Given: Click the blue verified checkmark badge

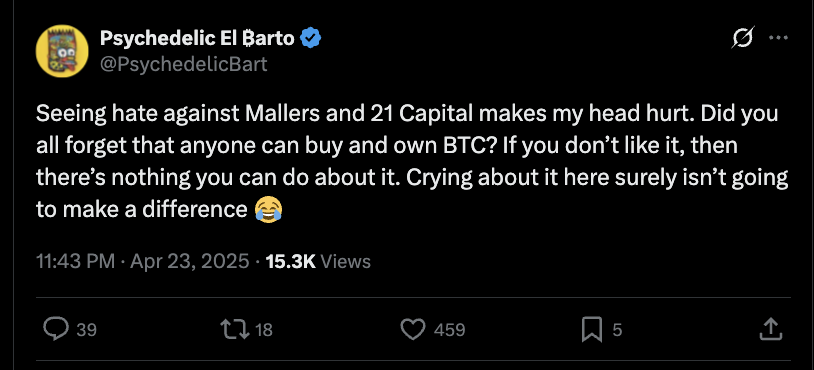Looking at the screenshot, I should [310, 37].
